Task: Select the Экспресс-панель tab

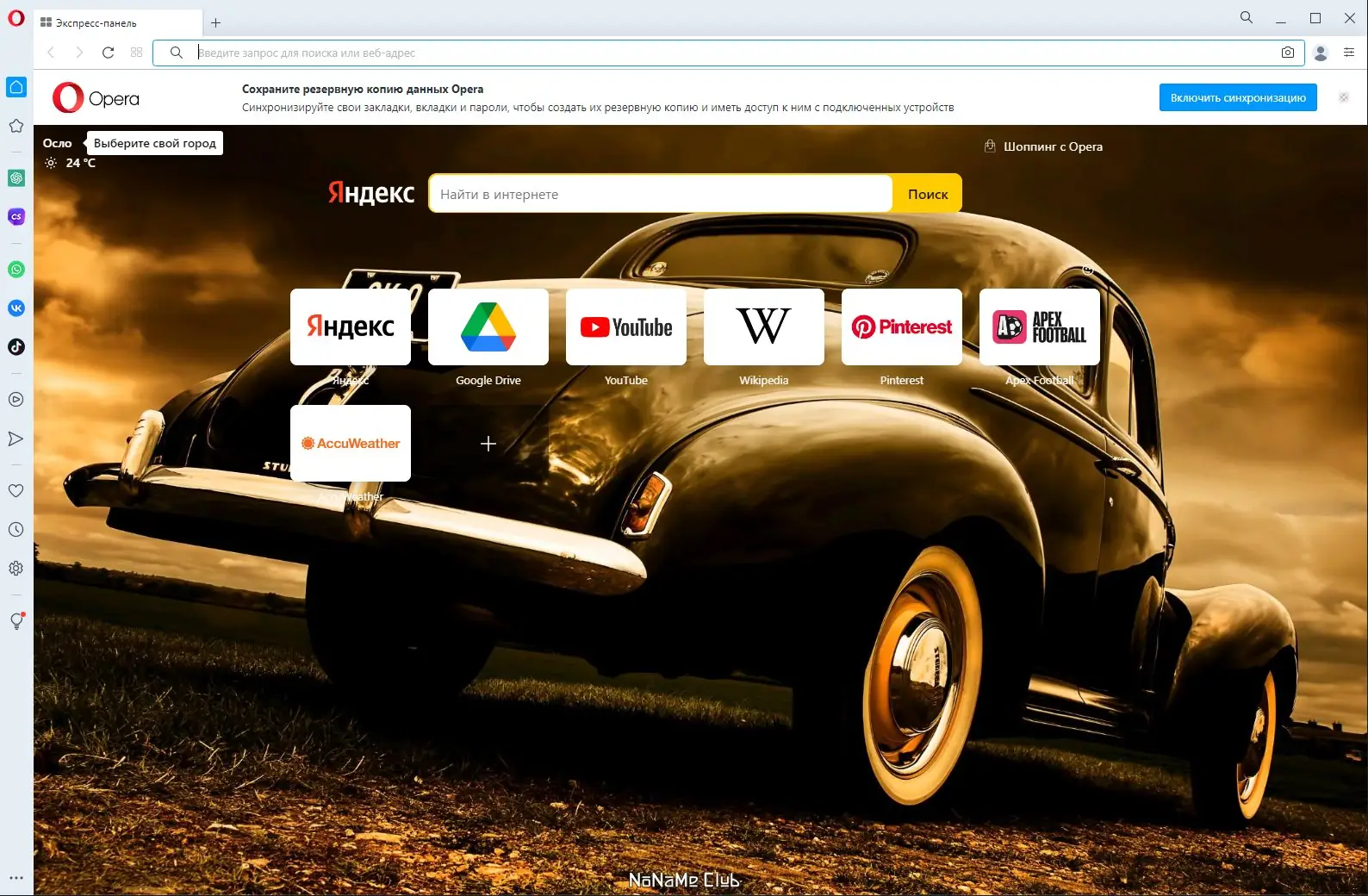Action: coord(118,23)
